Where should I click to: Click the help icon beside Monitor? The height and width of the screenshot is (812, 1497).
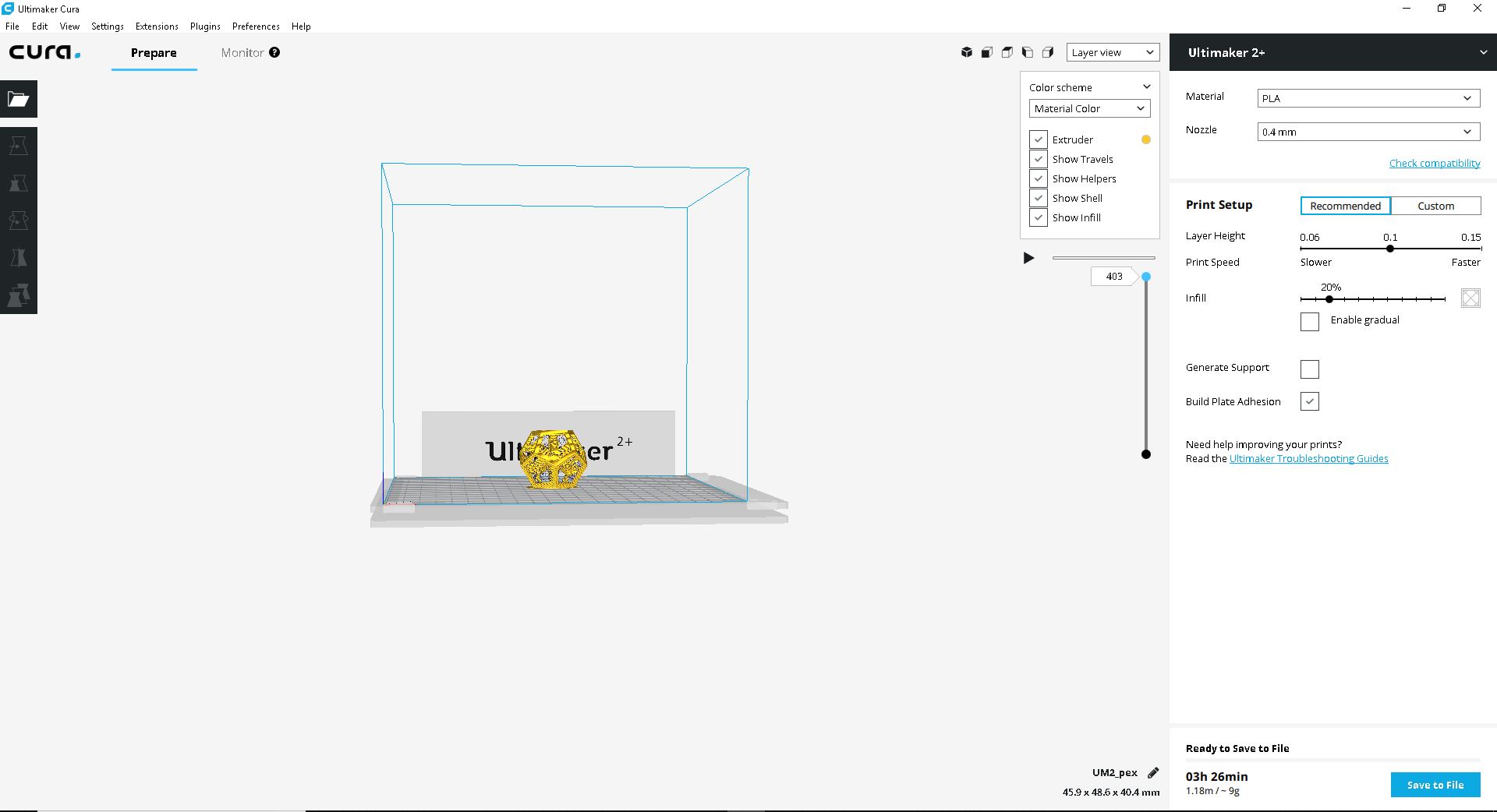coord(274,52)
